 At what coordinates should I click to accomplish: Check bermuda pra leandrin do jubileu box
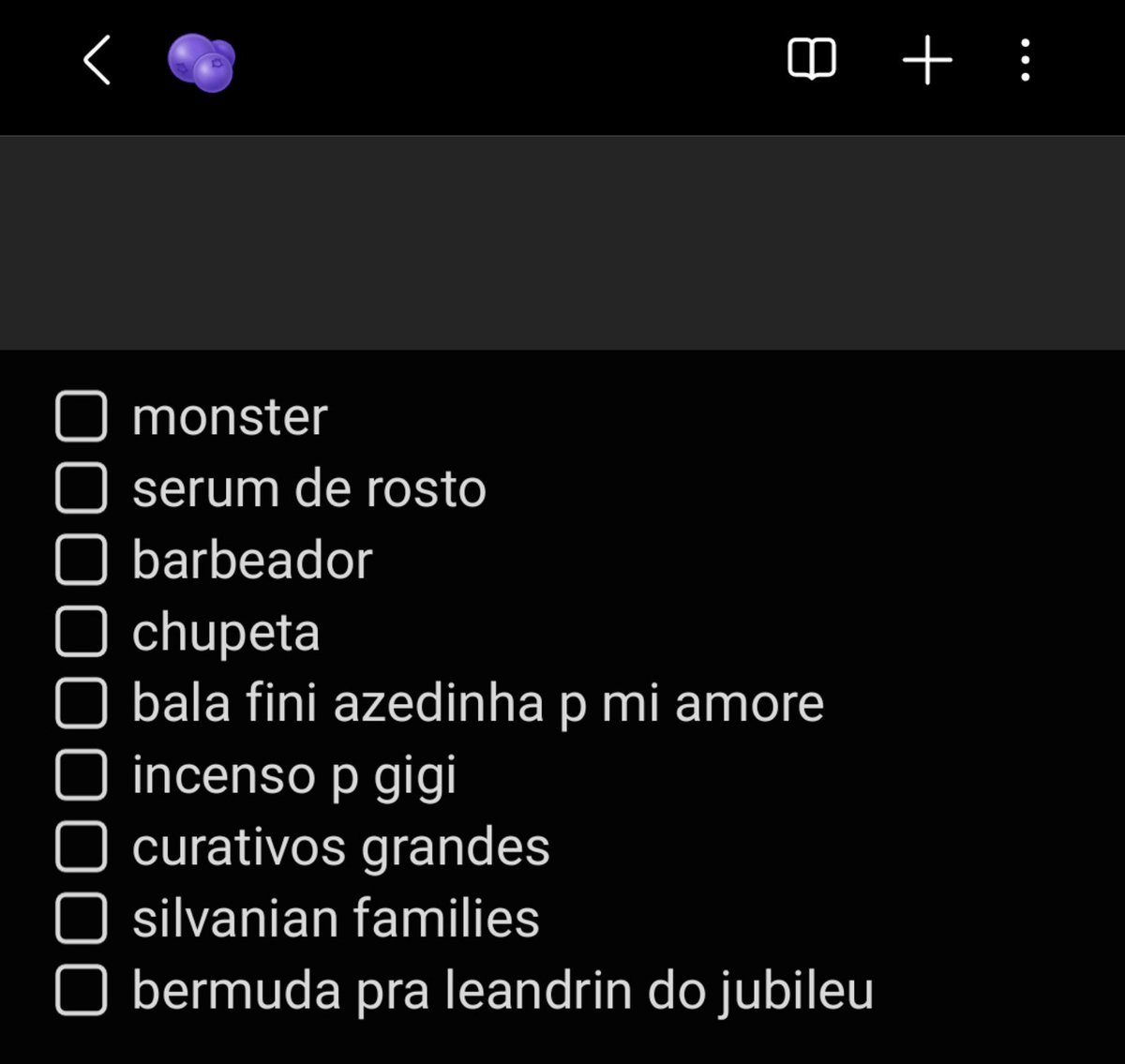click(x=81, y=990)
